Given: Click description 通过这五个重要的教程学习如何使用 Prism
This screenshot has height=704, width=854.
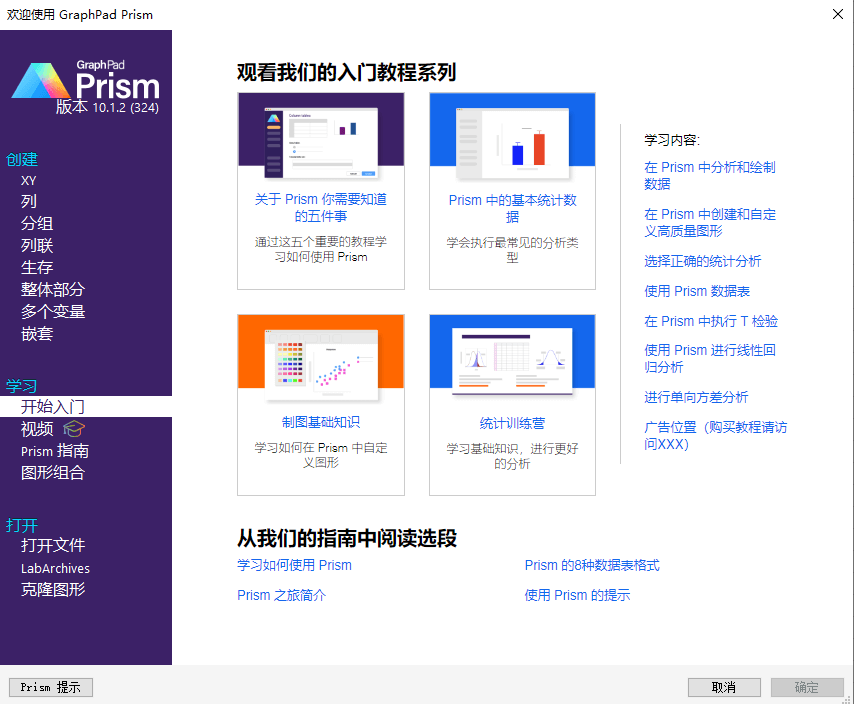Looking at the screenshot, I should (321, 249).
